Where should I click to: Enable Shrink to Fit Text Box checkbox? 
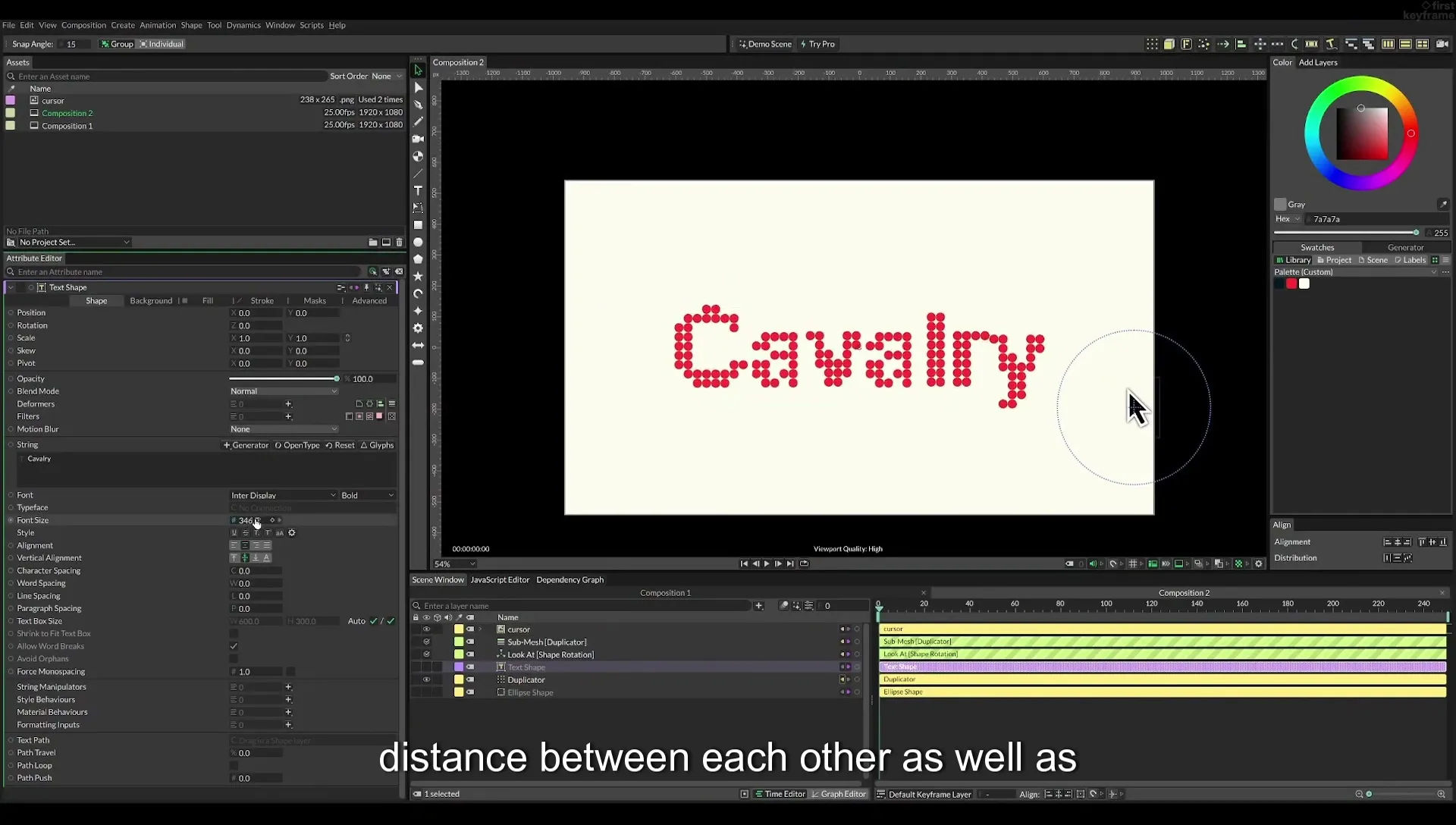(234, 633)
